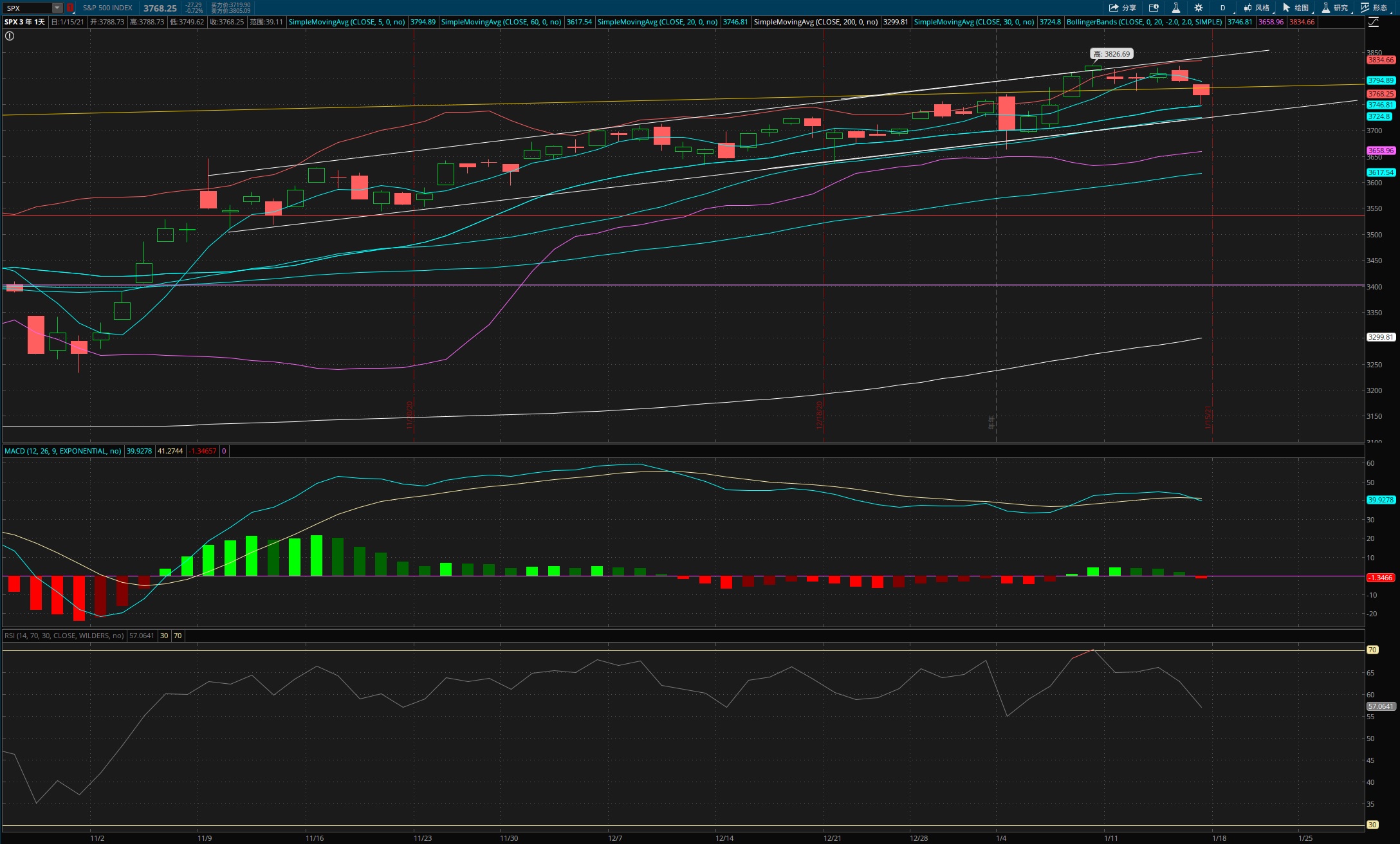Open the Style (风格) menu
Viewport: 1400px width, 844px height.
(1257, 8)
